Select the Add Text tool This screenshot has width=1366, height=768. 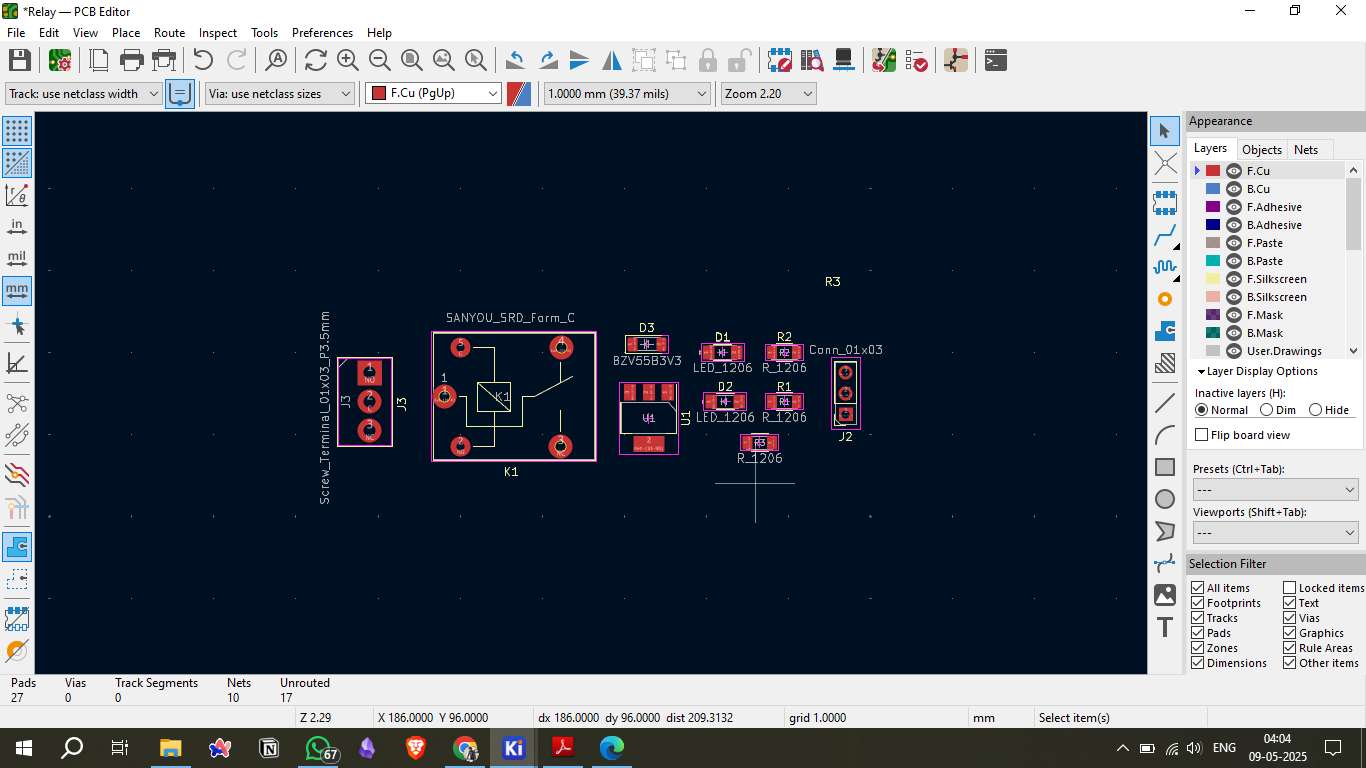click(x=1165, y=627)
